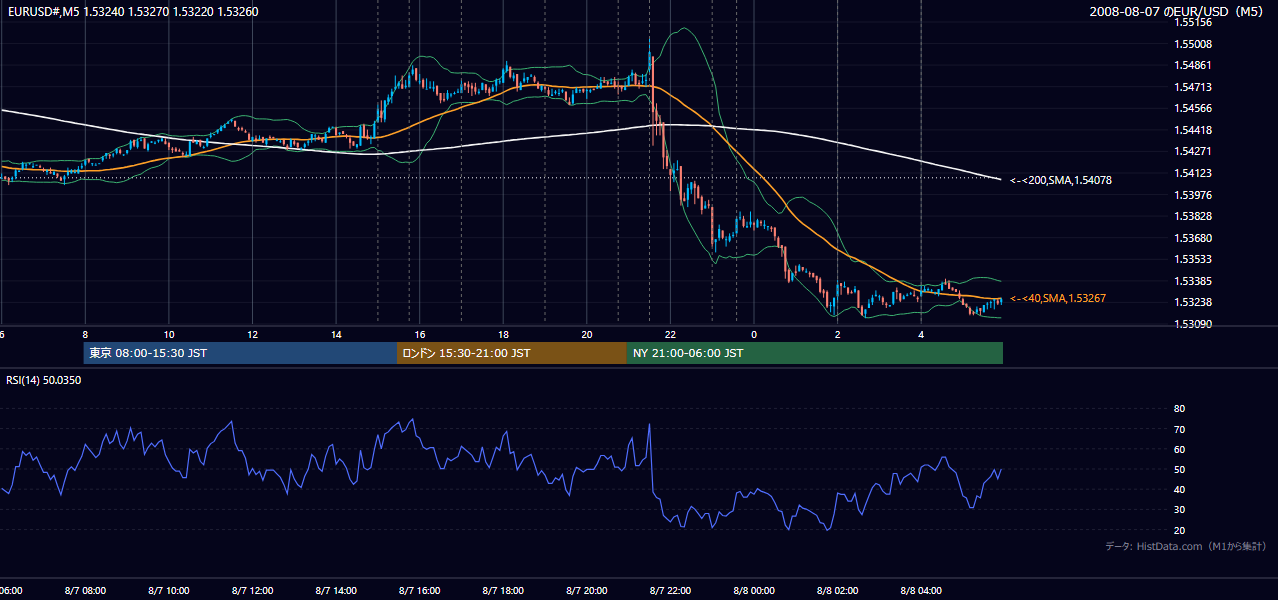Click price axis label 1.54713
Screen dimensions: 1278x600
point(1193,87)
